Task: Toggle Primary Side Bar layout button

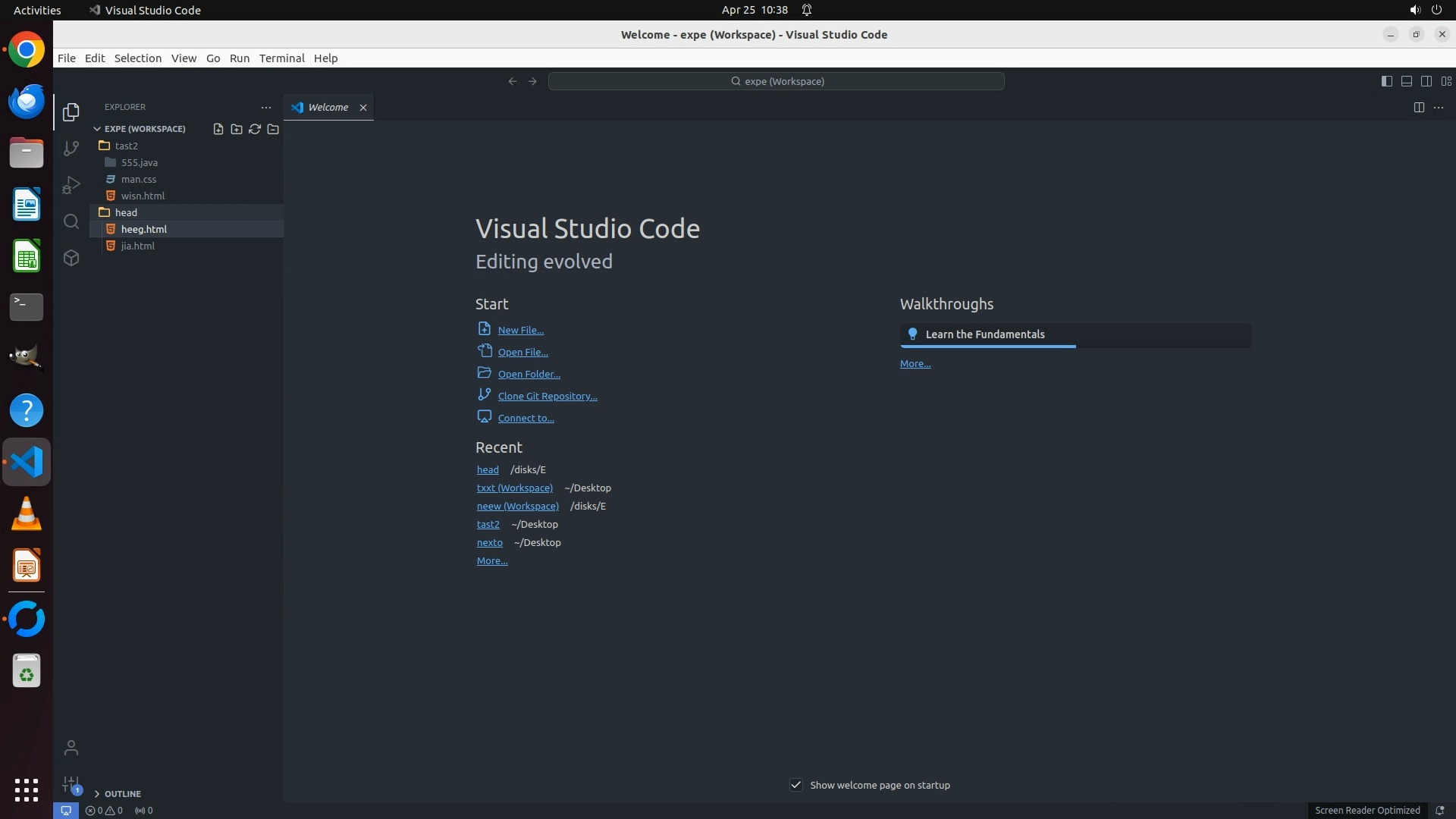Action: 1386,81
